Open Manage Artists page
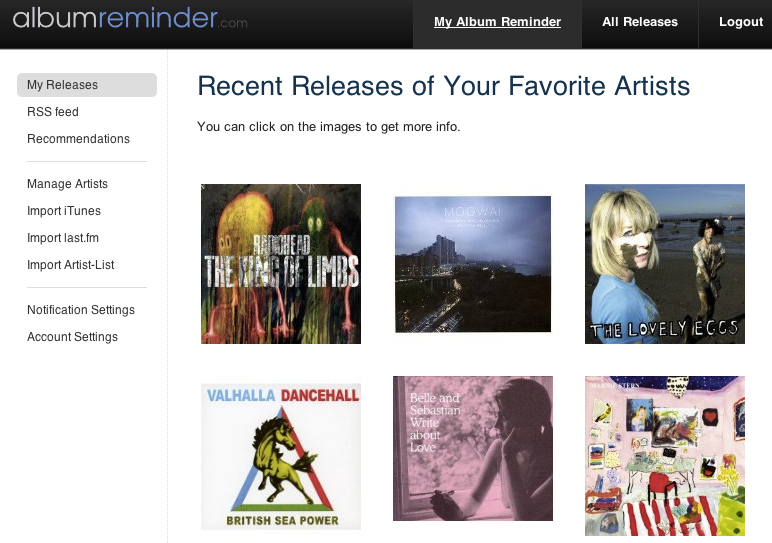This screenshot has width=772, height=543. (x=67, y=184)
